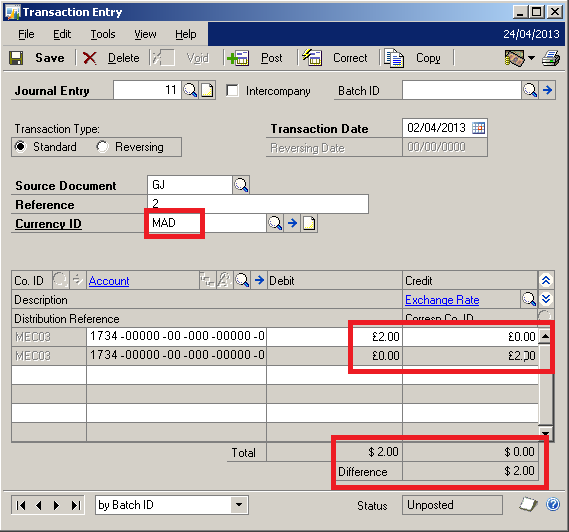Go to next record navigation button
The height and width of the screenshot is (532, 569).
56,505
